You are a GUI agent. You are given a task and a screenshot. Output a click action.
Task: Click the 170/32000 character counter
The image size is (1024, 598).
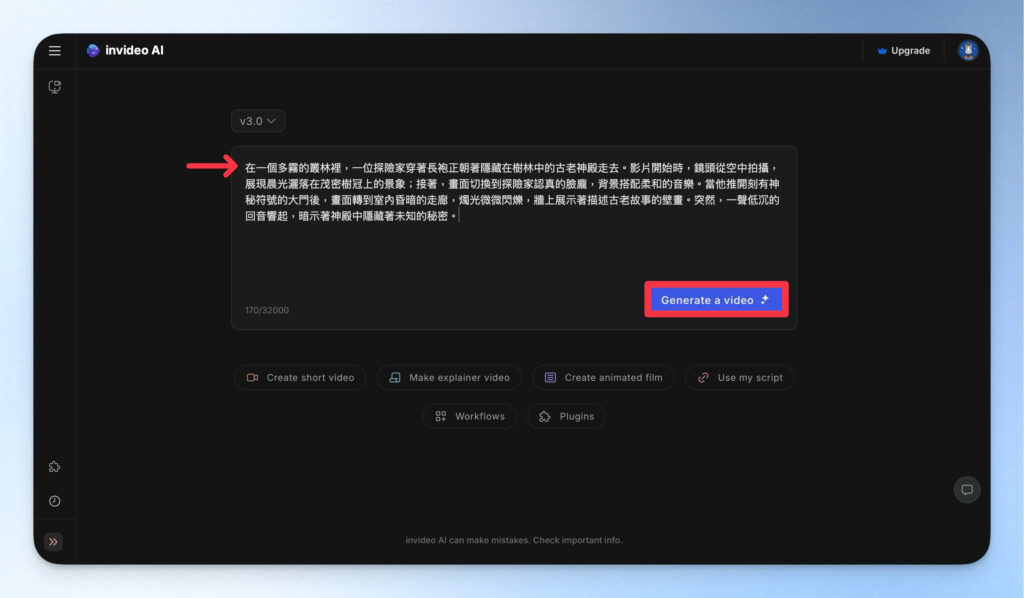point(267,310)
